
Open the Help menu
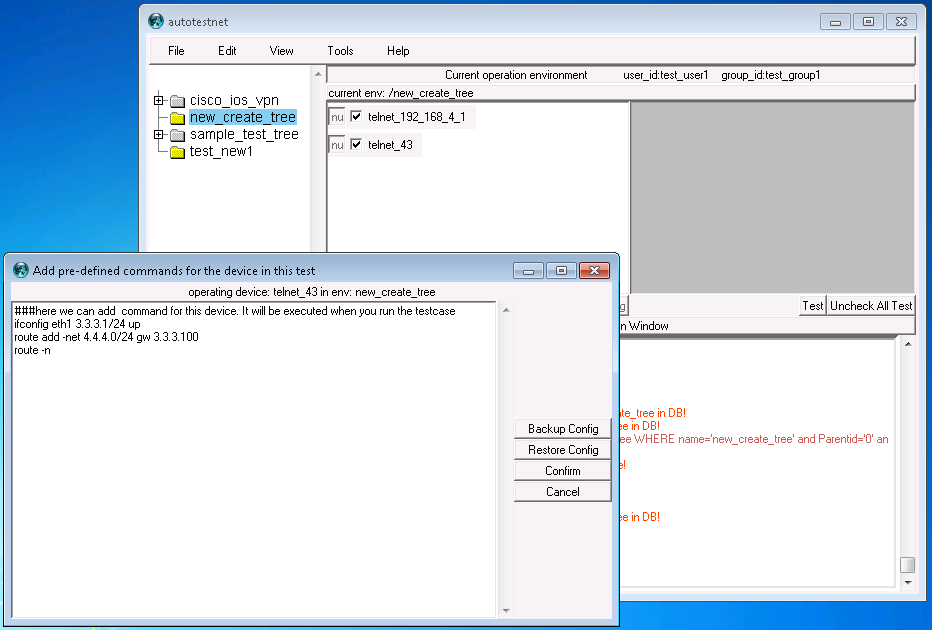[398, 51]
